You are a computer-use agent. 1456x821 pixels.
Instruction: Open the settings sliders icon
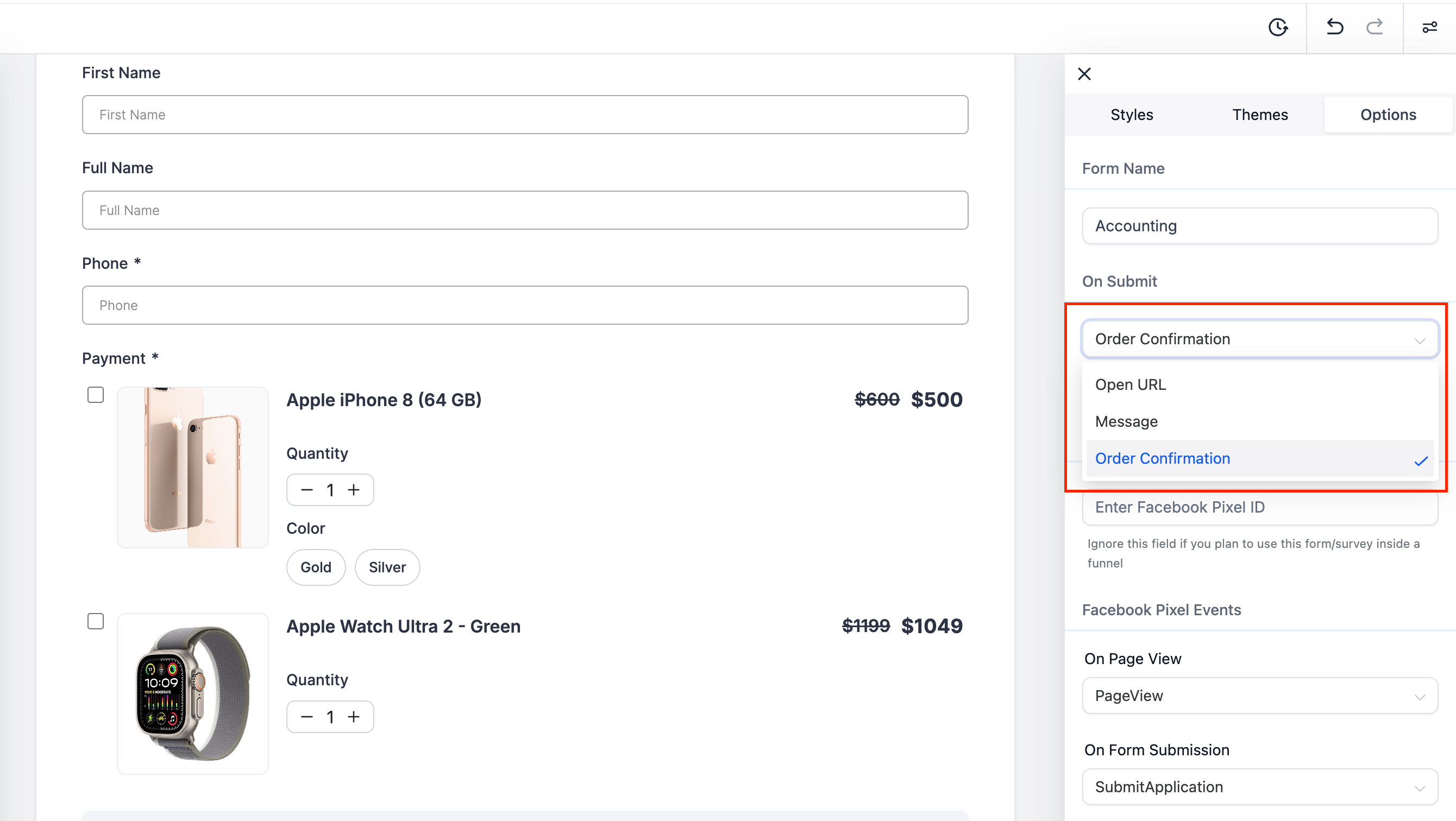[x=1429, y=27]
